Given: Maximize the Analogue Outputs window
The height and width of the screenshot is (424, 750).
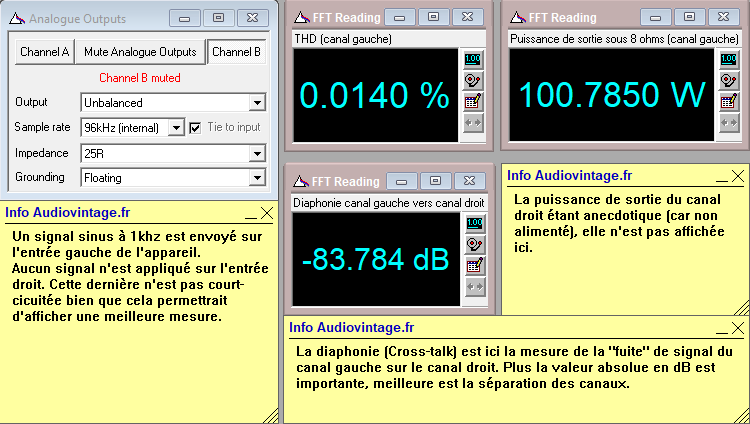Looking at the screenshot, I should click(x=219, y=18).
